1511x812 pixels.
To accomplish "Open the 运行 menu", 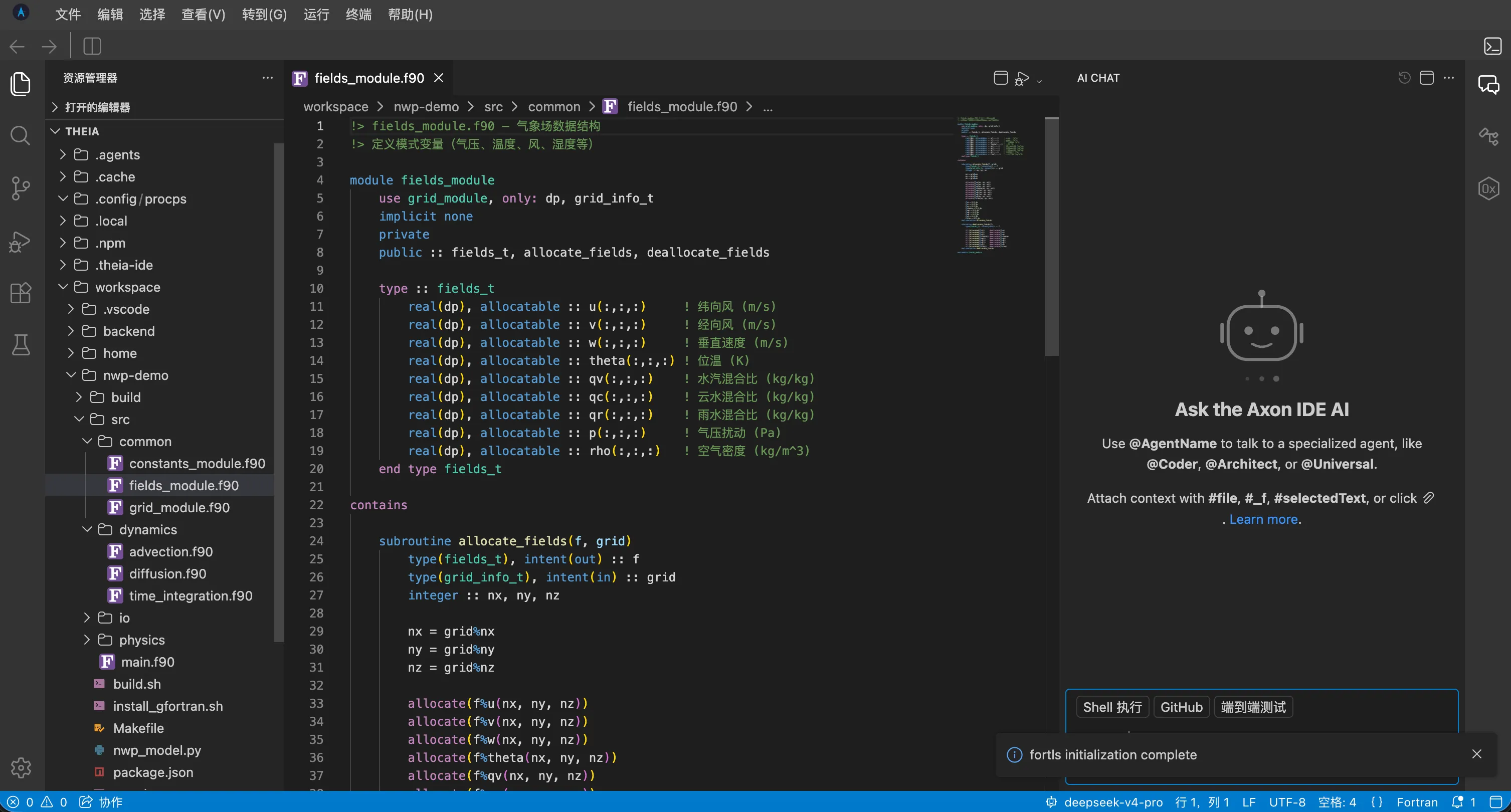I will 316,14.
